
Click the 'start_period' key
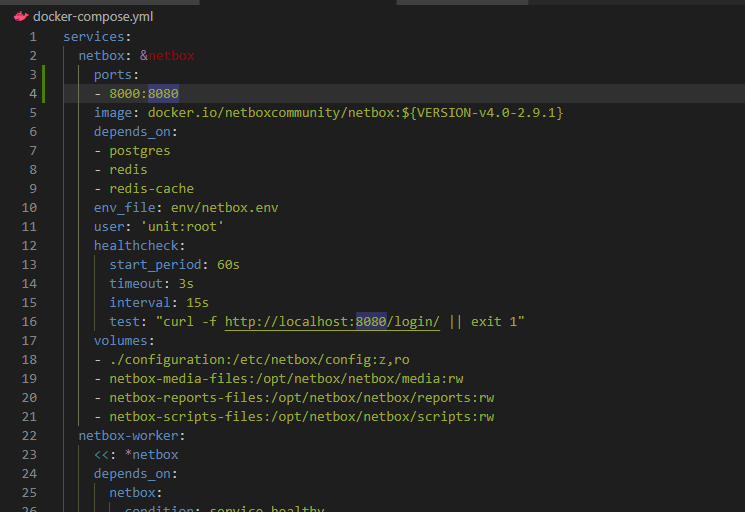pos(155,265)
